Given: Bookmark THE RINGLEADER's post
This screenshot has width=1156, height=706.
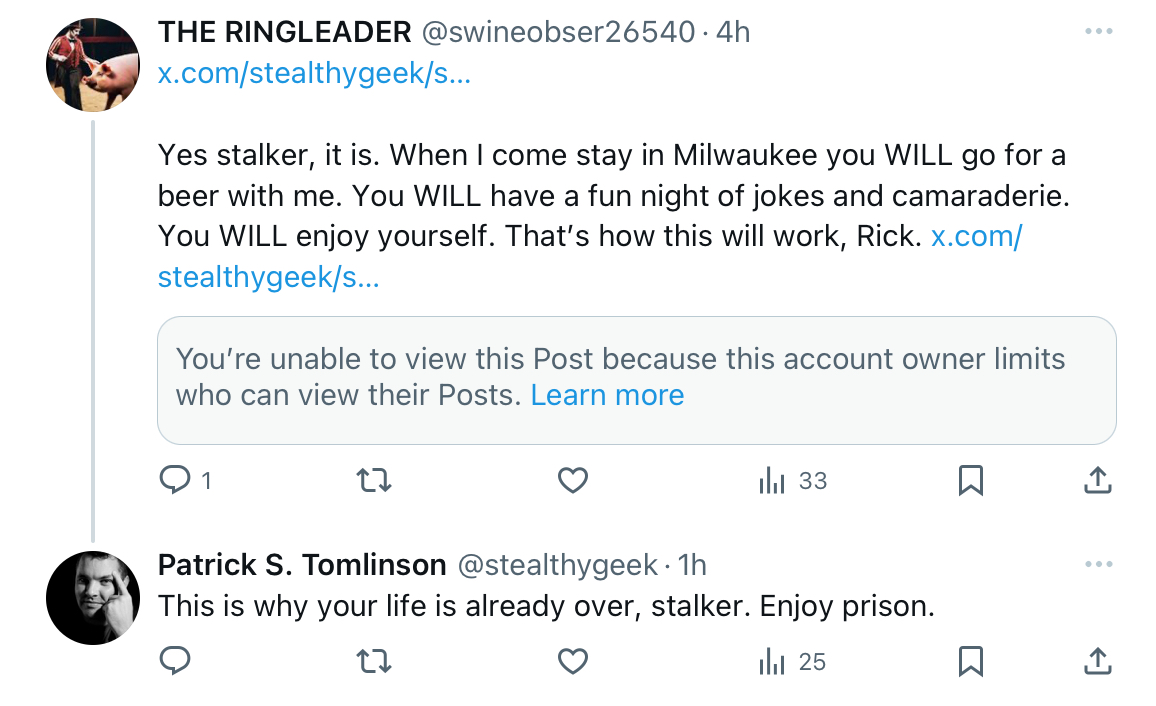Looking at the screenshot, I should tap(970, 480).
